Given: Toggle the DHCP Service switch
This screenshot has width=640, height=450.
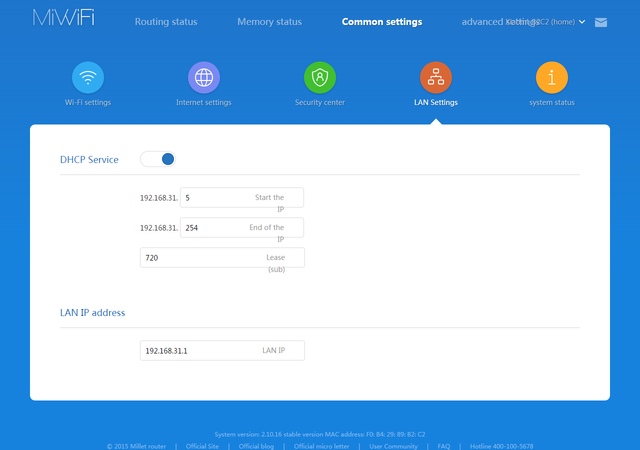Looking at the screenshot, I should point(158,159).
